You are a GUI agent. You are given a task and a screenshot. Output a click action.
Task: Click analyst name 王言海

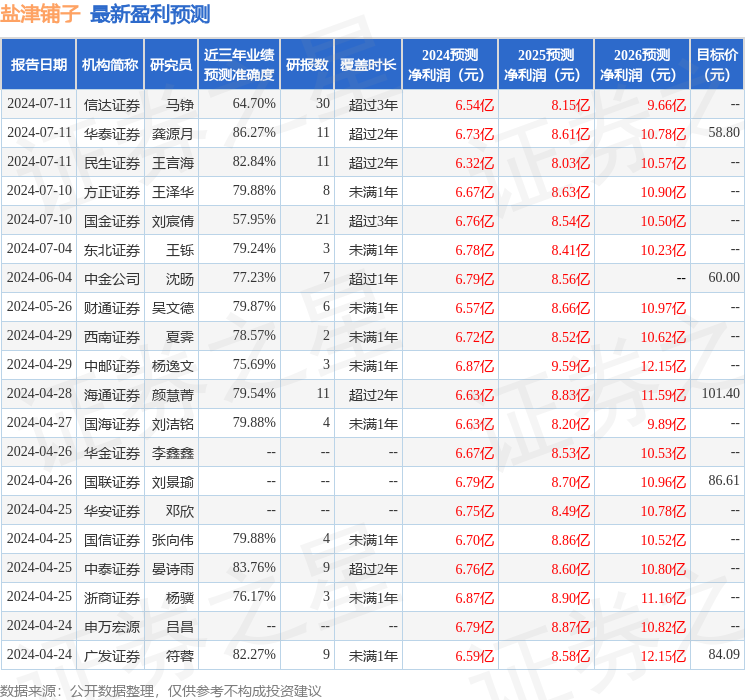172,163
